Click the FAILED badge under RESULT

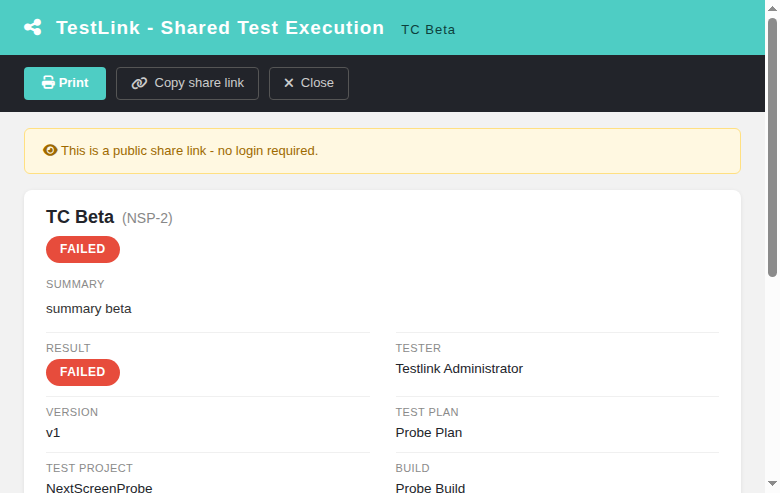(83, 372)
